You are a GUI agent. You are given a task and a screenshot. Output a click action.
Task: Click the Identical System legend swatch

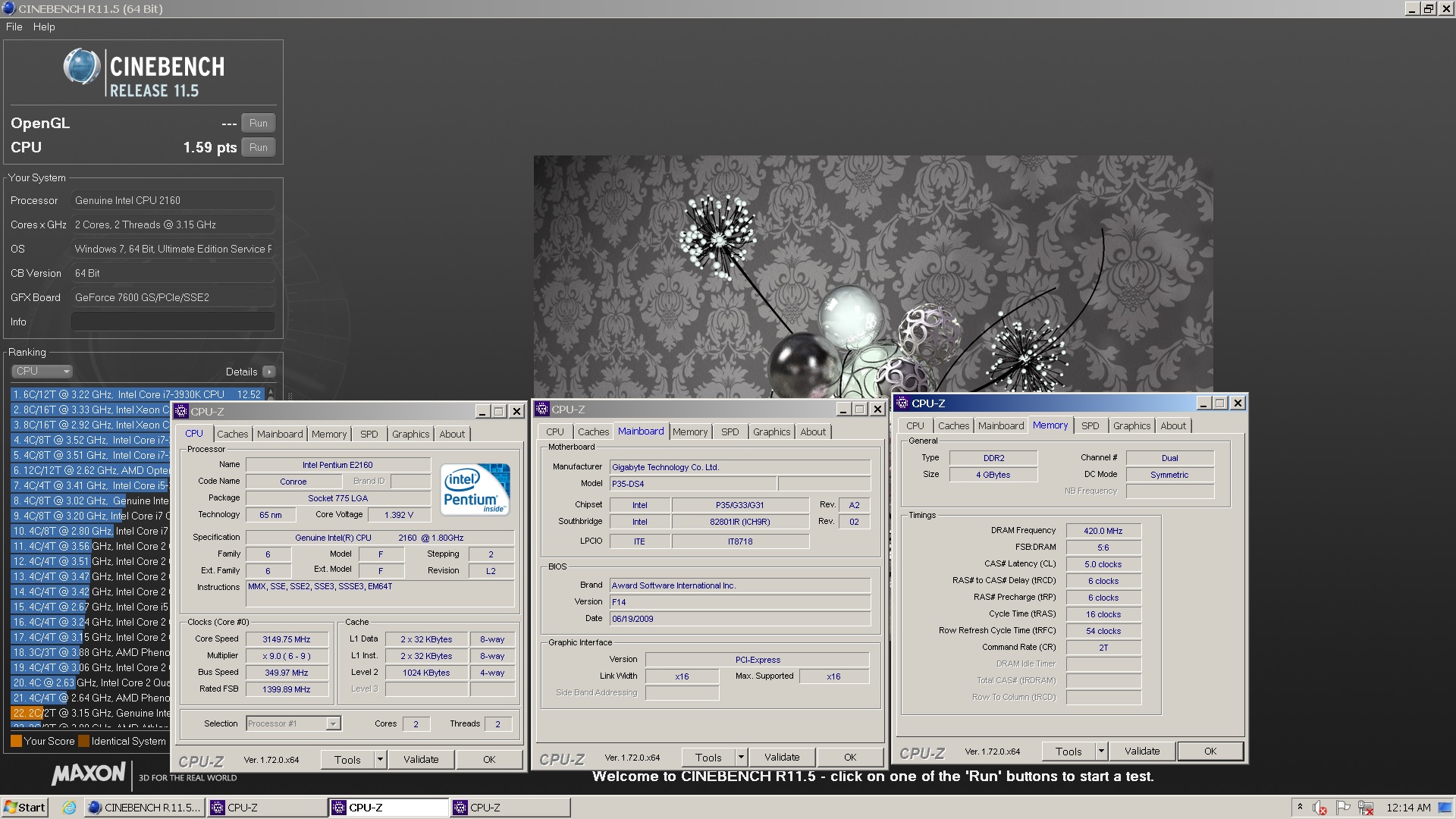[84, 741]
